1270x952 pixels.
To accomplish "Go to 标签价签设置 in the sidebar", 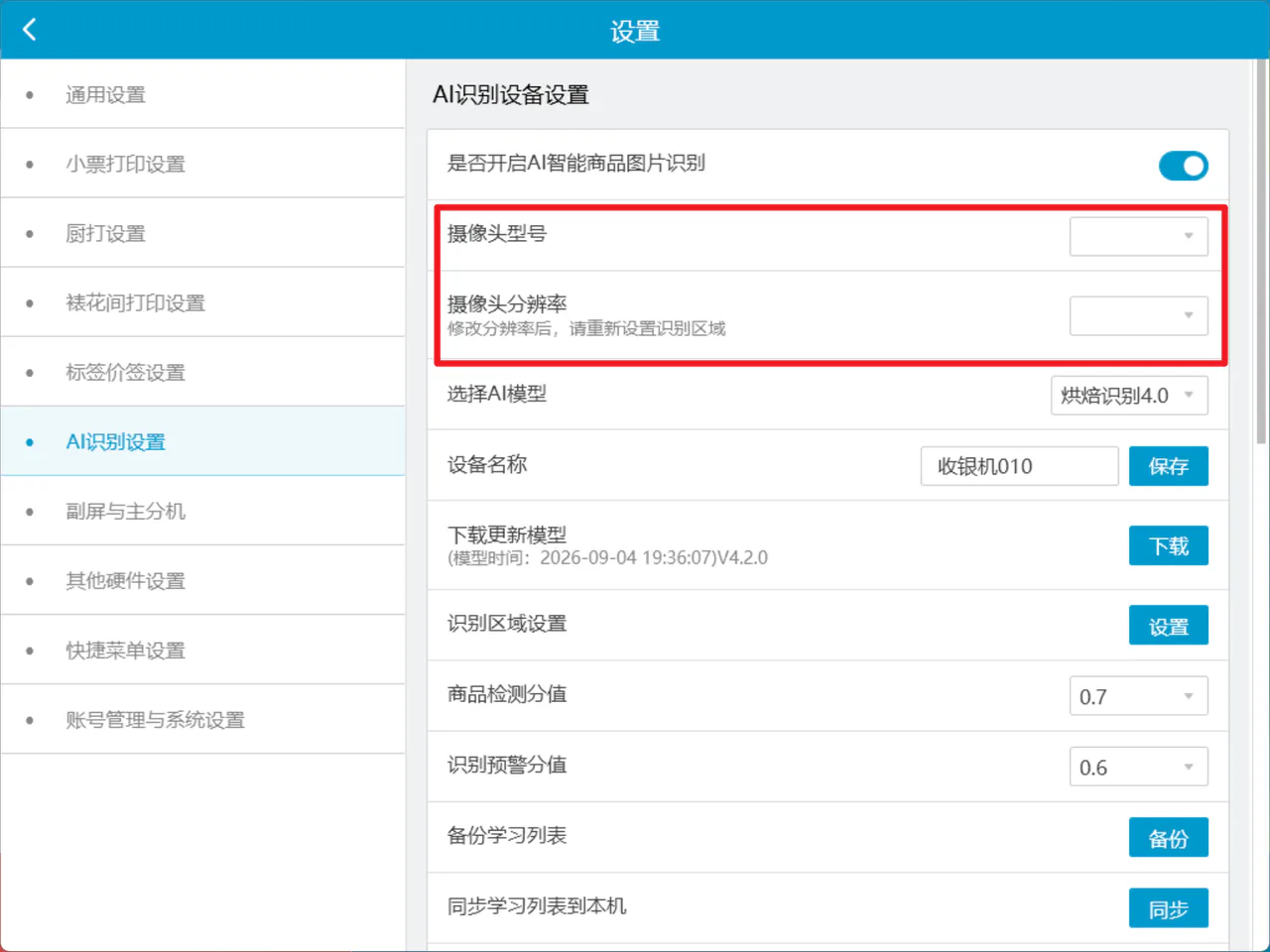I will pos(202,372).
